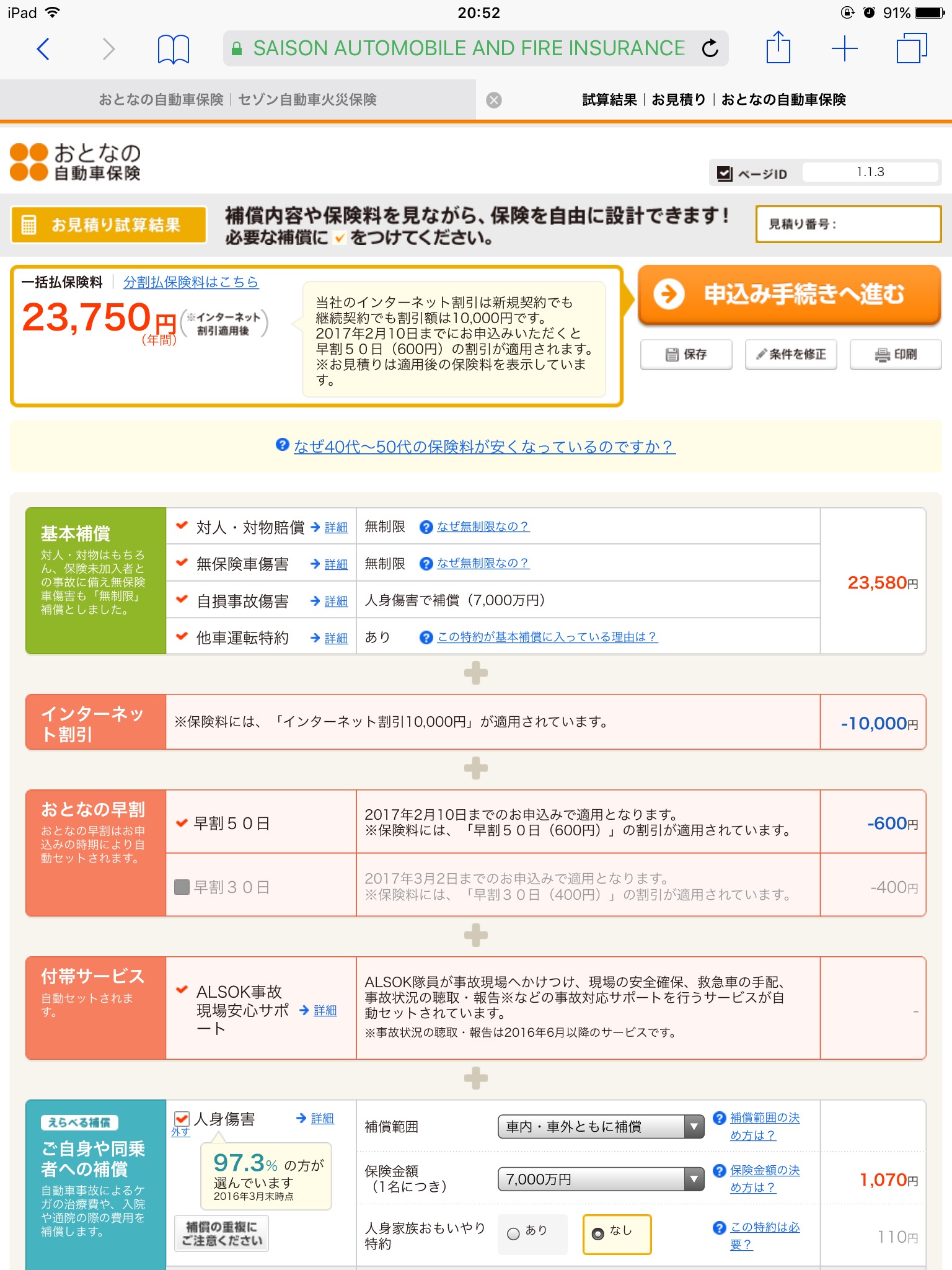Open the この特約は必要？ help link

pos(765,1236)
